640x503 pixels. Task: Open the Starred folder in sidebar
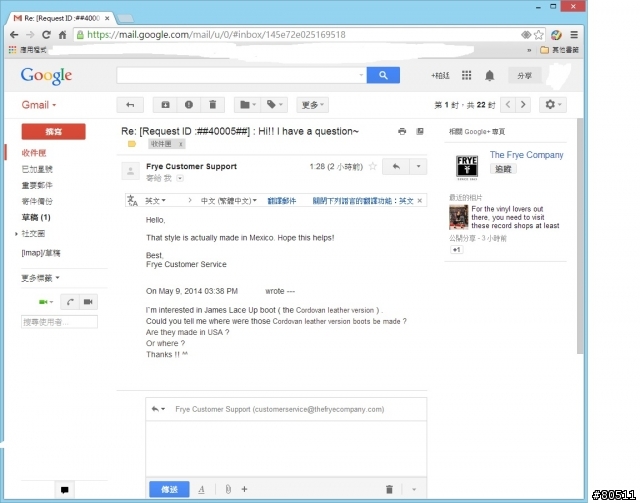(x=37, y=169)
